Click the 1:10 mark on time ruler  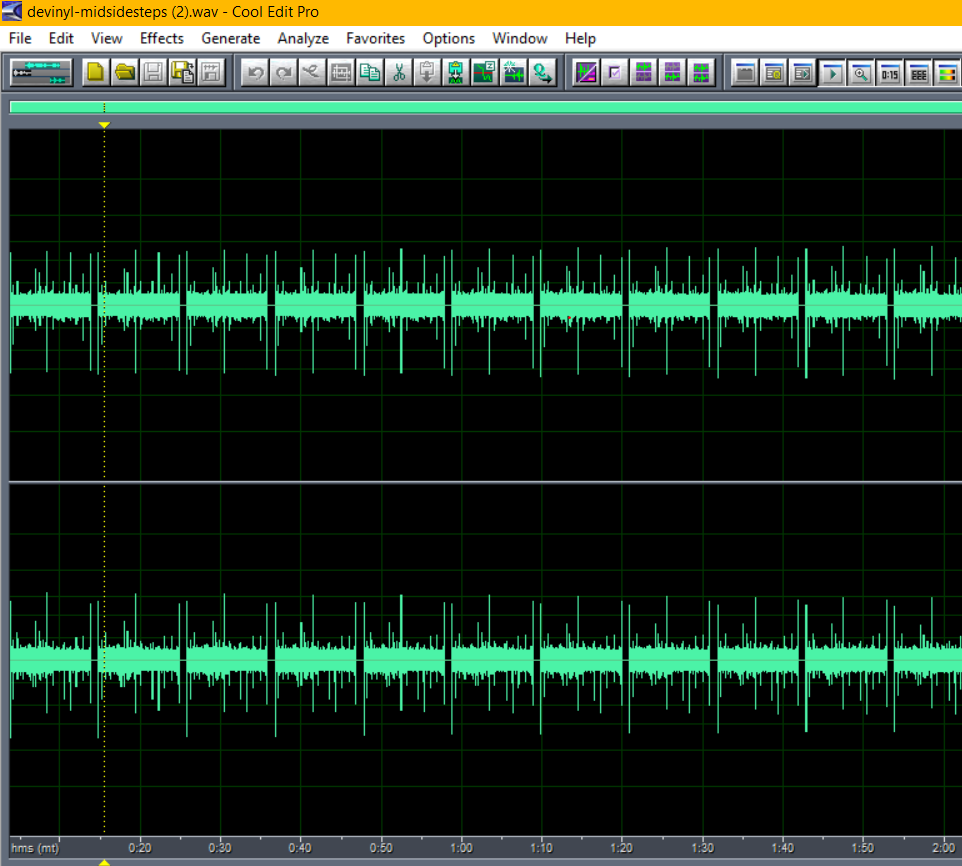[541, 848]
